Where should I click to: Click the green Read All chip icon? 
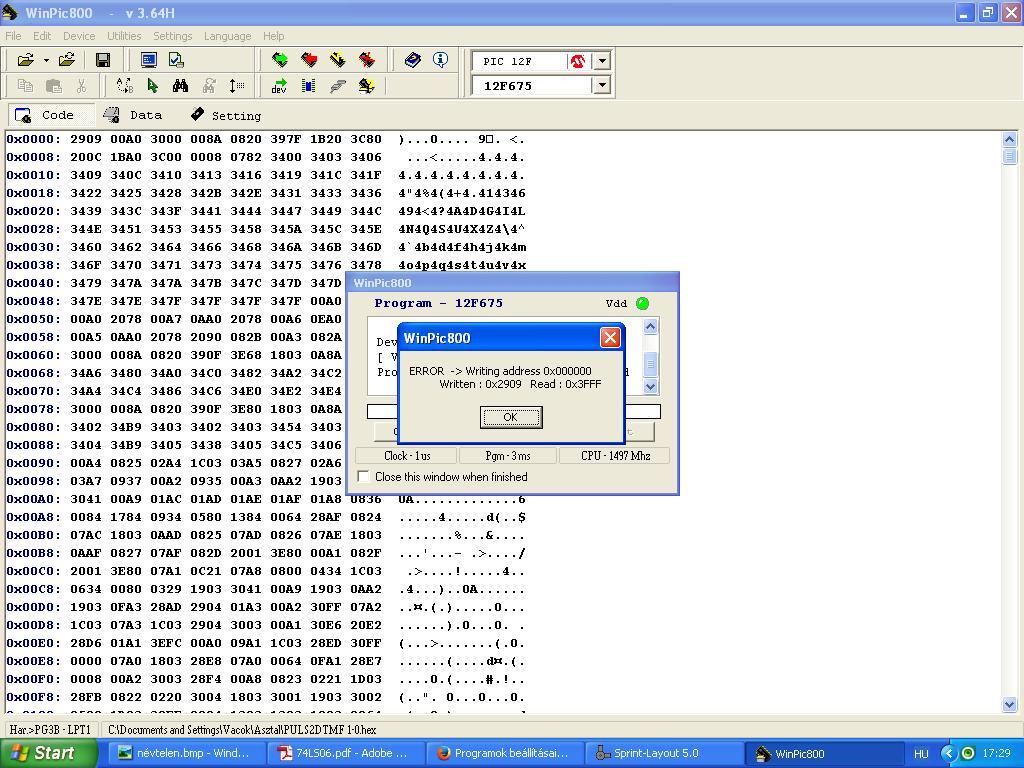280,60
